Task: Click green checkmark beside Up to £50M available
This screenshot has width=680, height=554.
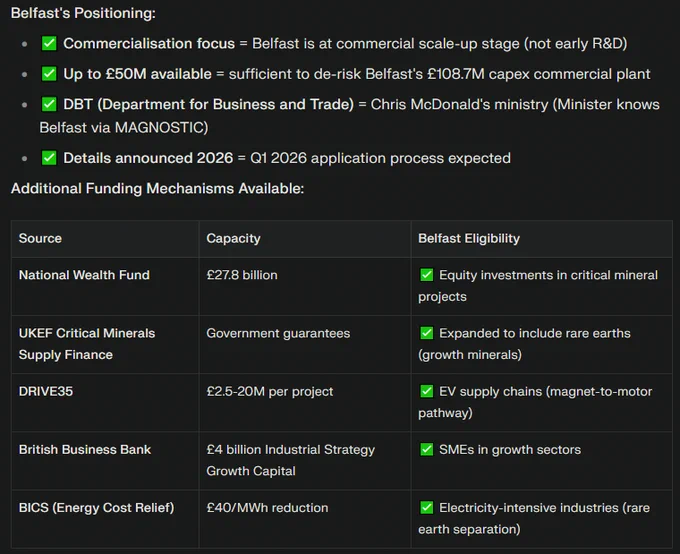Action: click(x=49, y=74)
